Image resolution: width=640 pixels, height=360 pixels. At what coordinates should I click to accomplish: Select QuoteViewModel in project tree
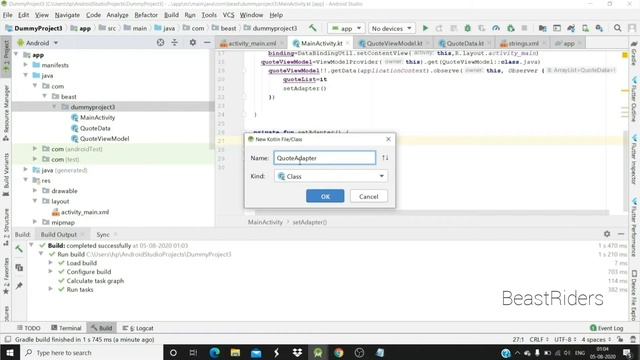pyautogui.click(x=100, y=138)
